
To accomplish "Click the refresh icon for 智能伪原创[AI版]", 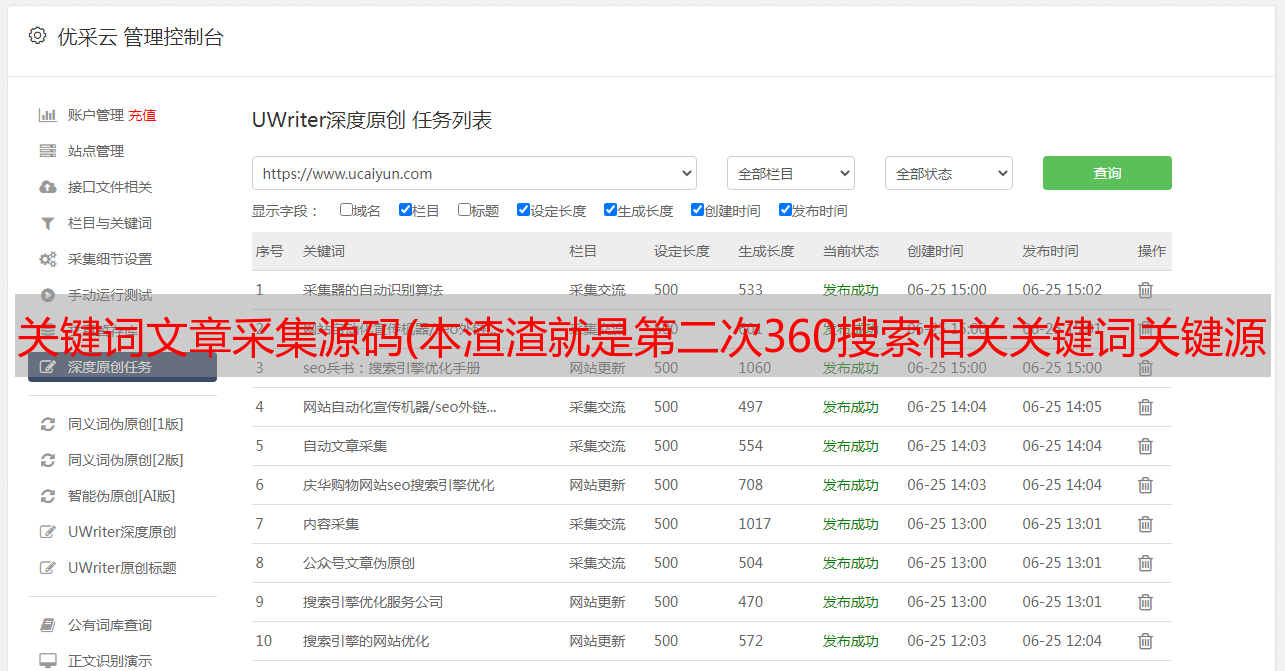I will click(x=47, y=496).
